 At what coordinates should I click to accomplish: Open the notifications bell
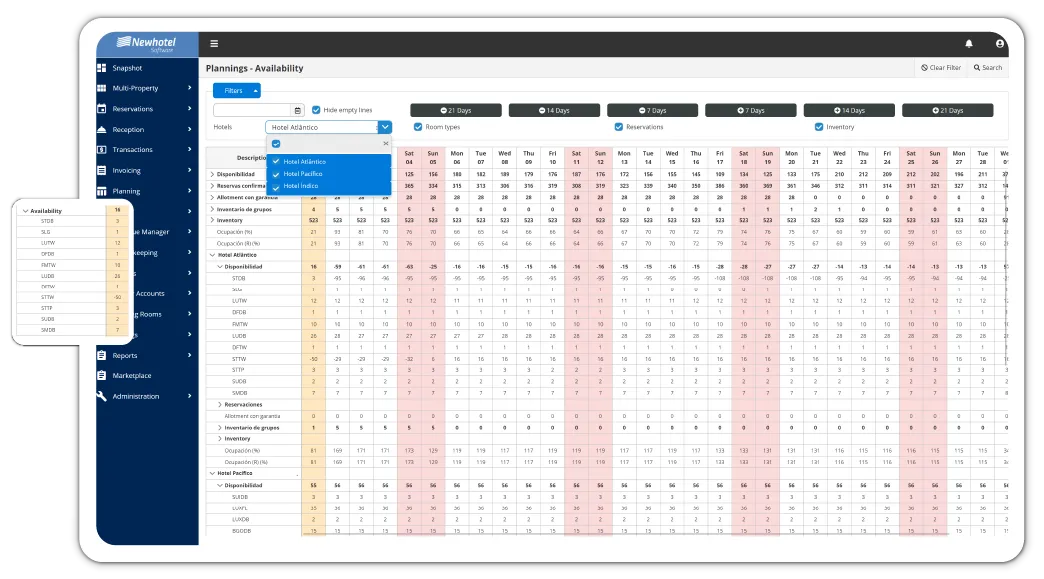tap(969, 44)
